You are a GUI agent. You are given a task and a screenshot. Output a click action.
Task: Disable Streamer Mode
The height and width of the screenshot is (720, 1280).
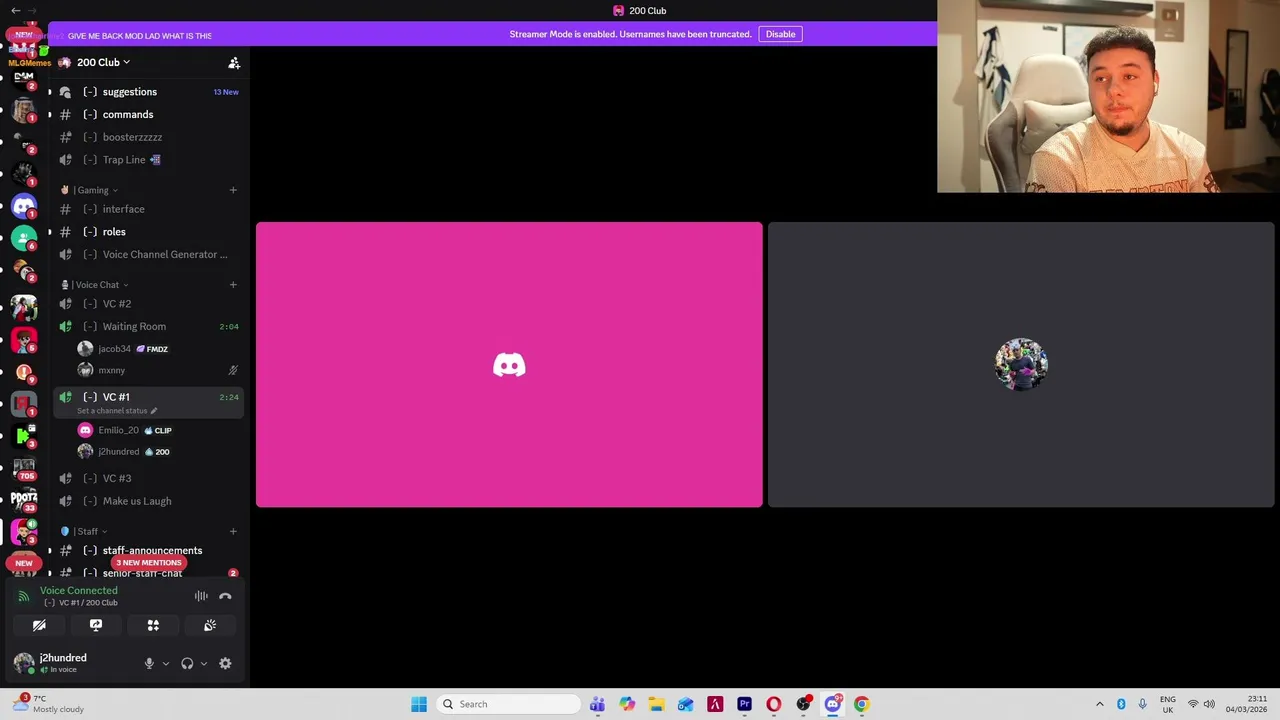pos(780,34)
